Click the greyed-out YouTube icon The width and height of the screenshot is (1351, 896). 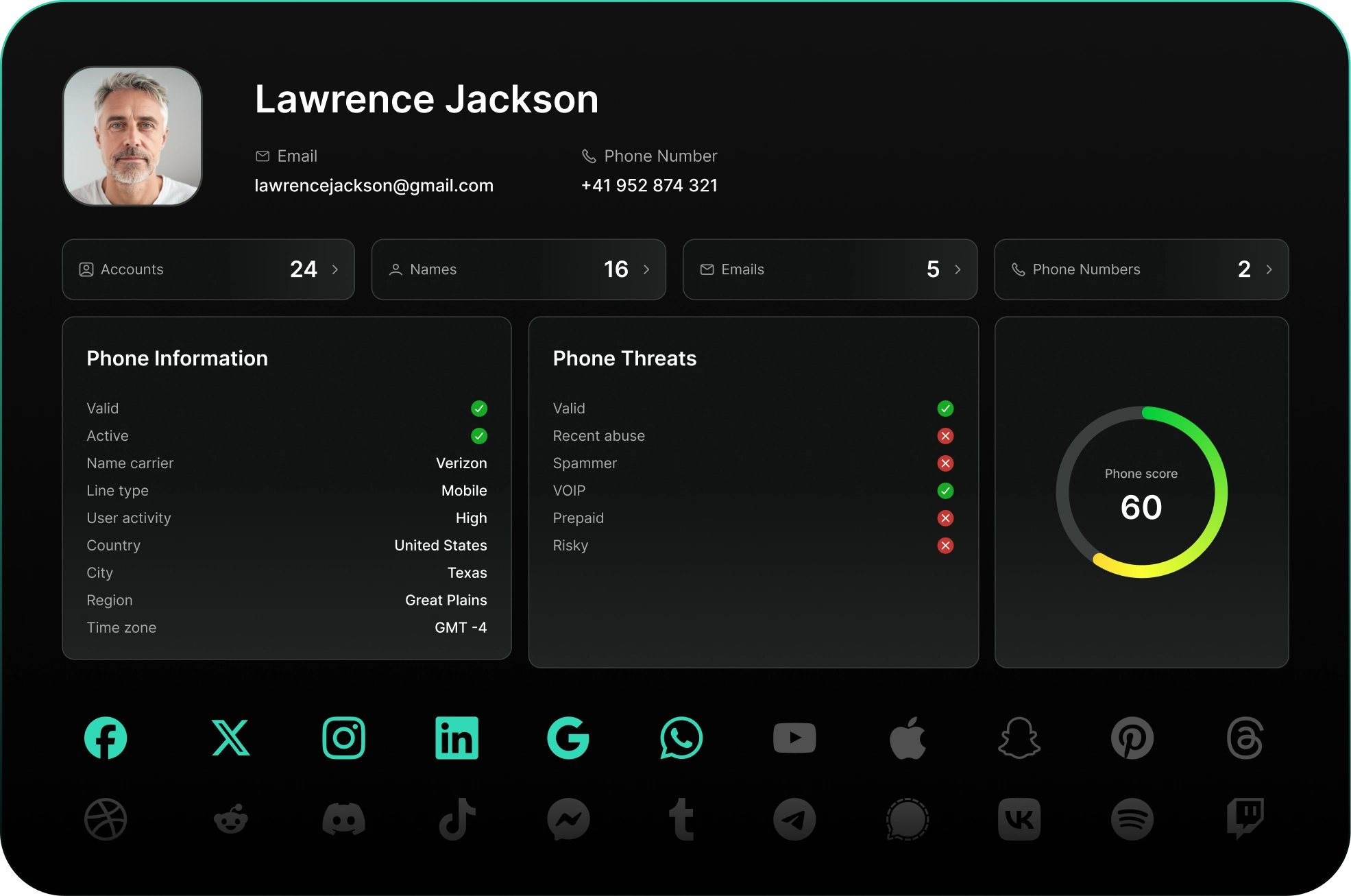click(x=794, y=738)
